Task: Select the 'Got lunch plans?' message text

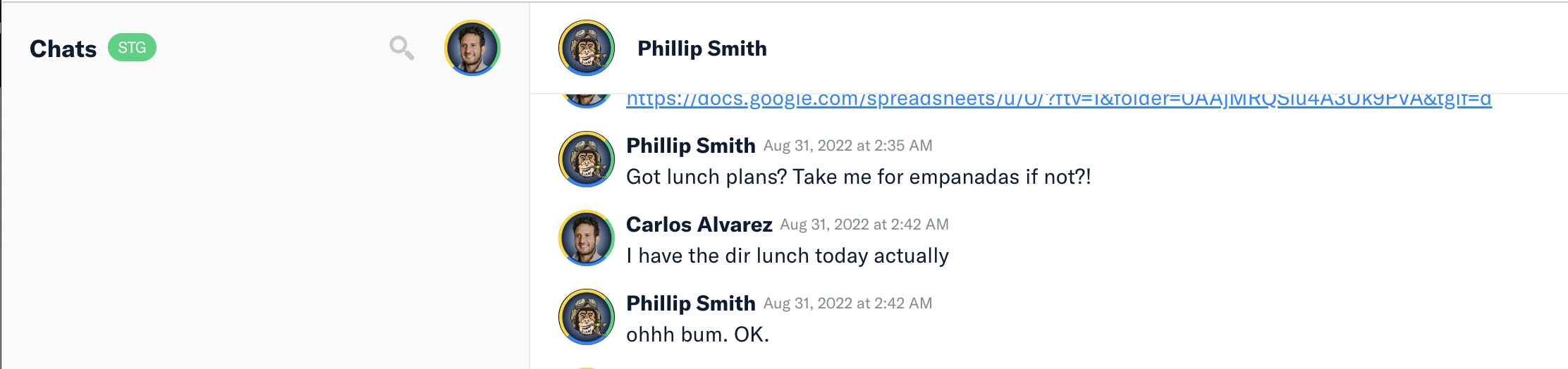Action: (x=859, y=177)
